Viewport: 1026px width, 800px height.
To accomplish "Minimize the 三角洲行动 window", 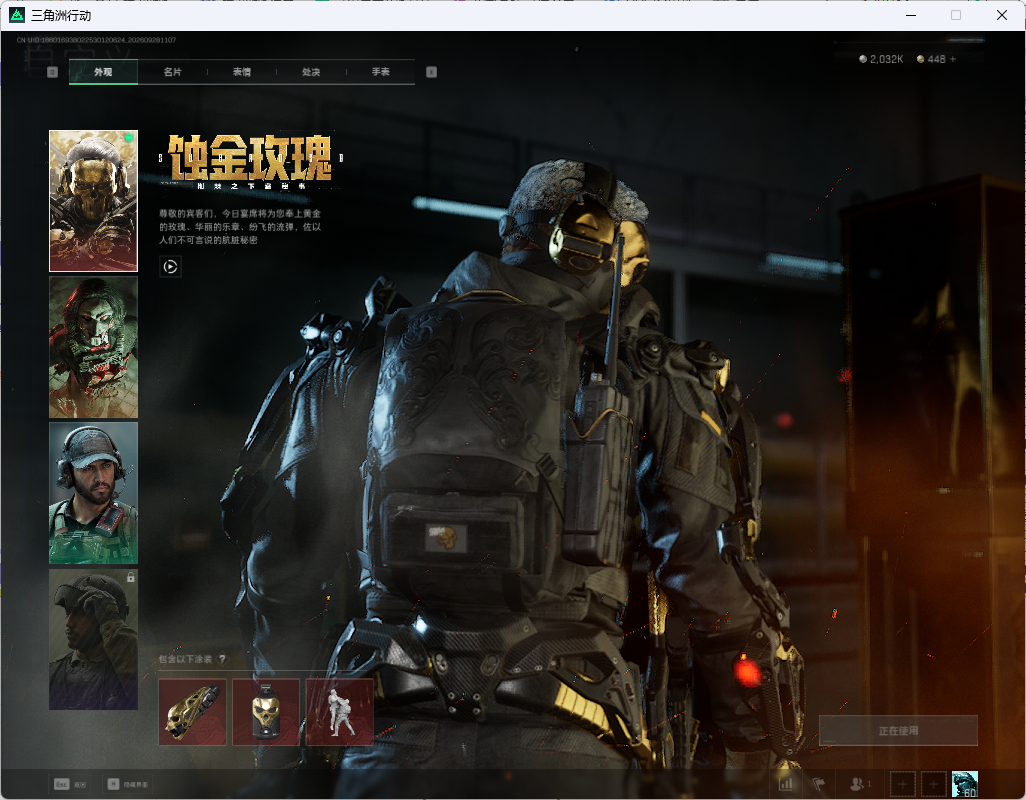I will tap(911, 15).
